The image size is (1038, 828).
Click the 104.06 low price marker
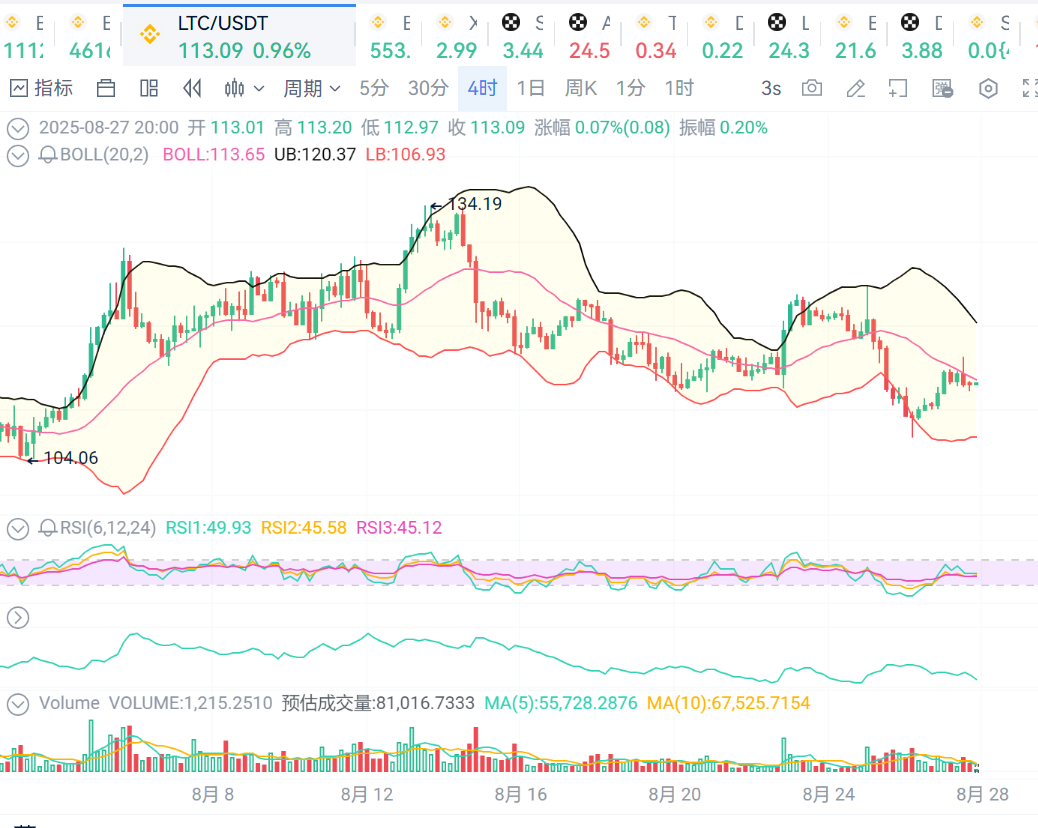click(71, 458)
